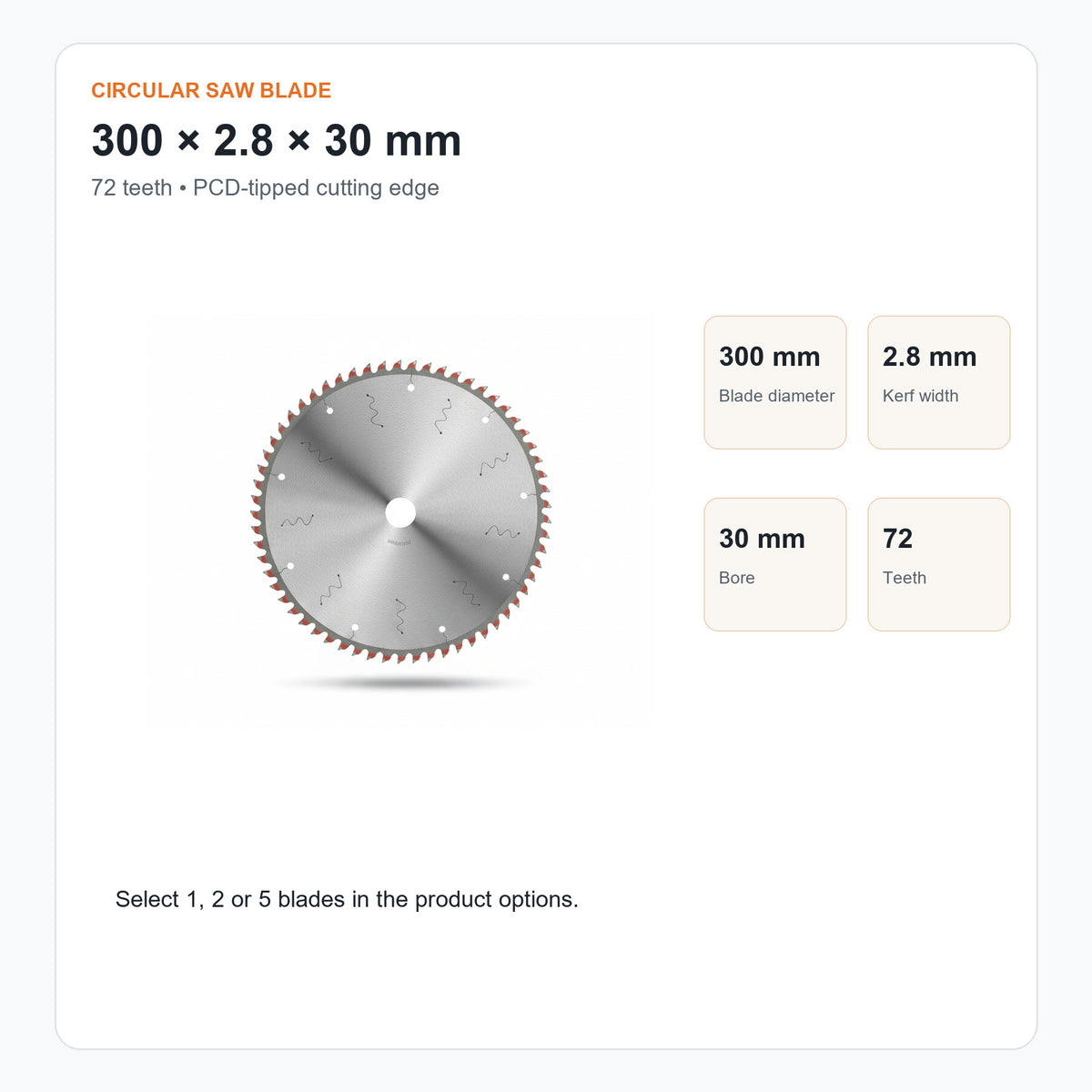
Task: Click the Blade diameter label
Action: pos(776,396)
